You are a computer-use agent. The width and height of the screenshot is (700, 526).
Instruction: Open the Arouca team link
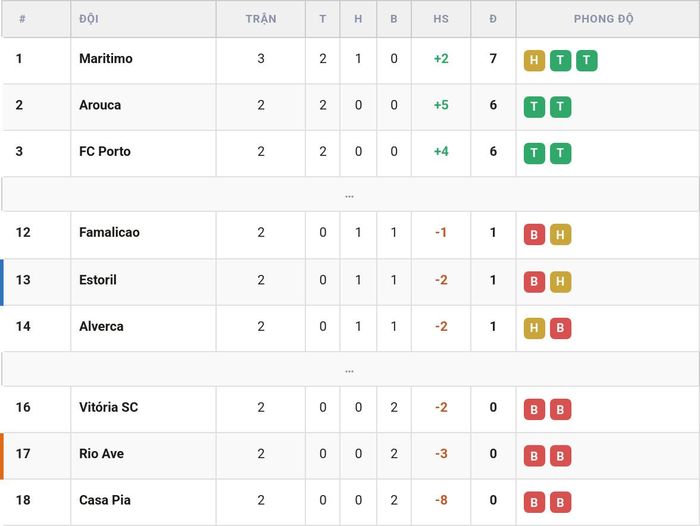pyautogui.click(x=100, y=105)
